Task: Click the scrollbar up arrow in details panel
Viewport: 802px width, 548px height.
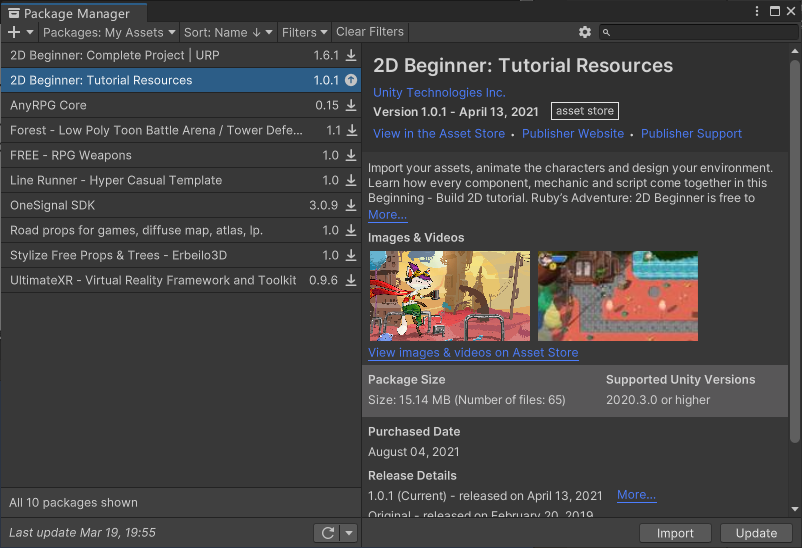Action: coord(794,51)
